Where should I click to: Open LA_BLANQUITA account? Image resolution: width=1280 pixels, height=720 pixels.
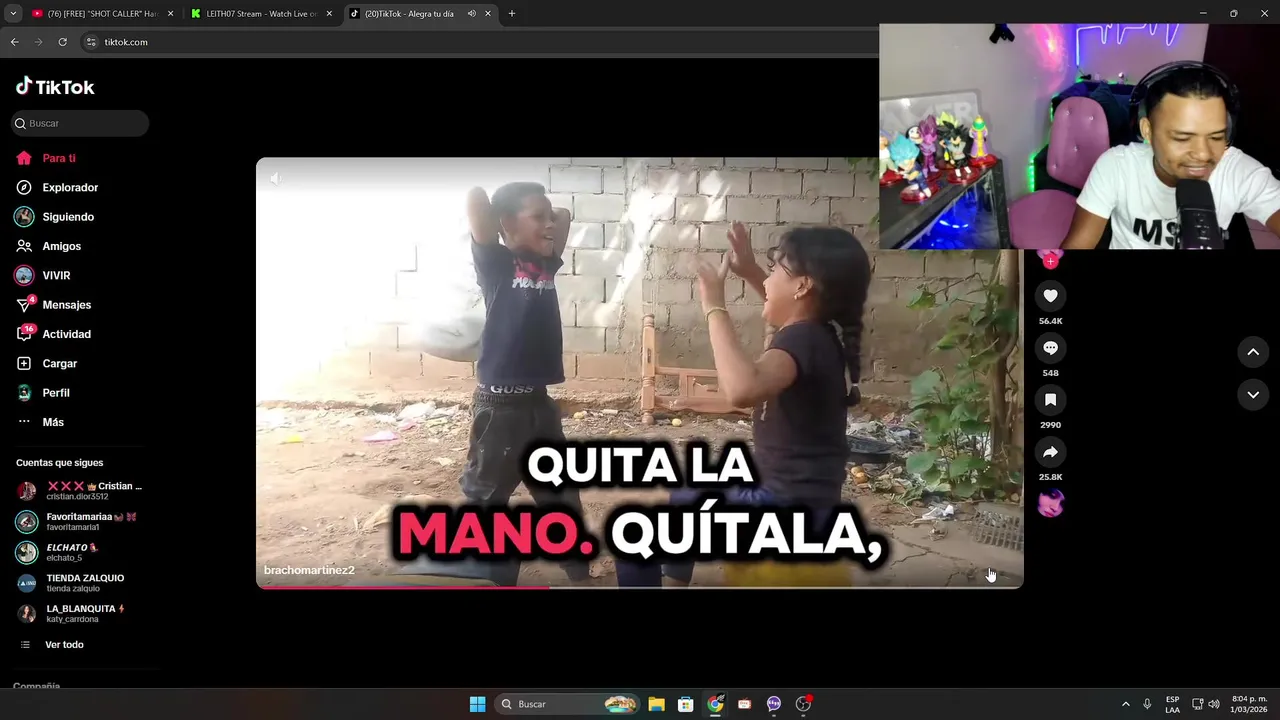72,613
